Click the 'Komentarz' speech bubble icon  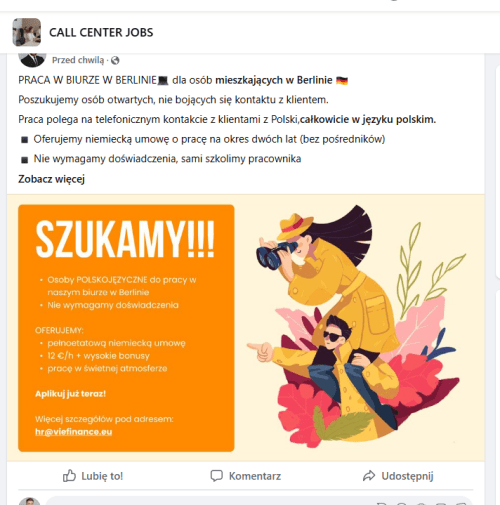click(217, 476)
